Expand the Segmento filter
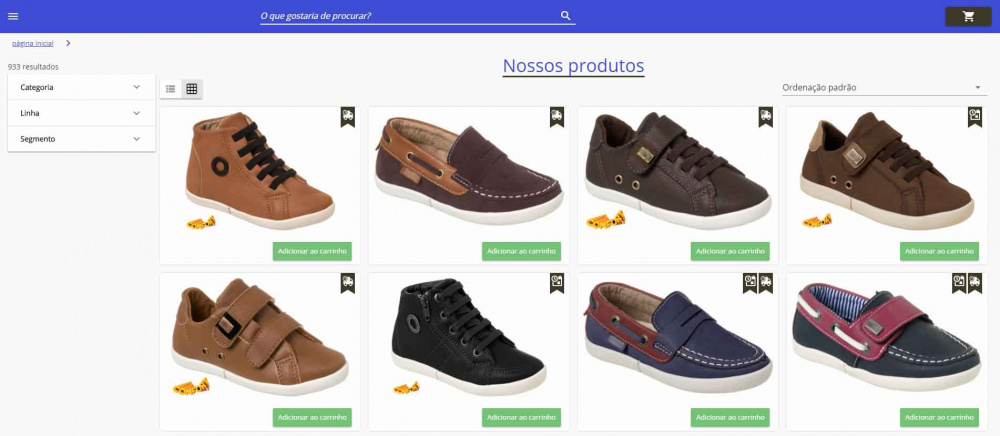Screen dimensions: 1000x436 click(x=81, y=139)
